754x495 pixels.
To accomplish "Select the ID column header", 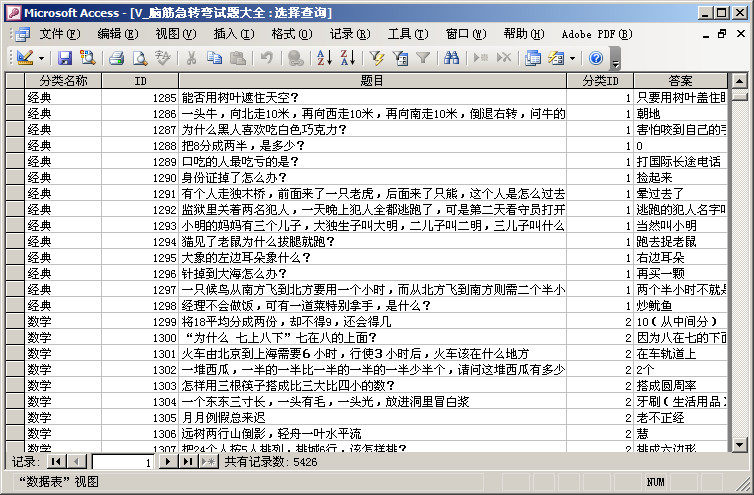I will click(x=140, y=80).
